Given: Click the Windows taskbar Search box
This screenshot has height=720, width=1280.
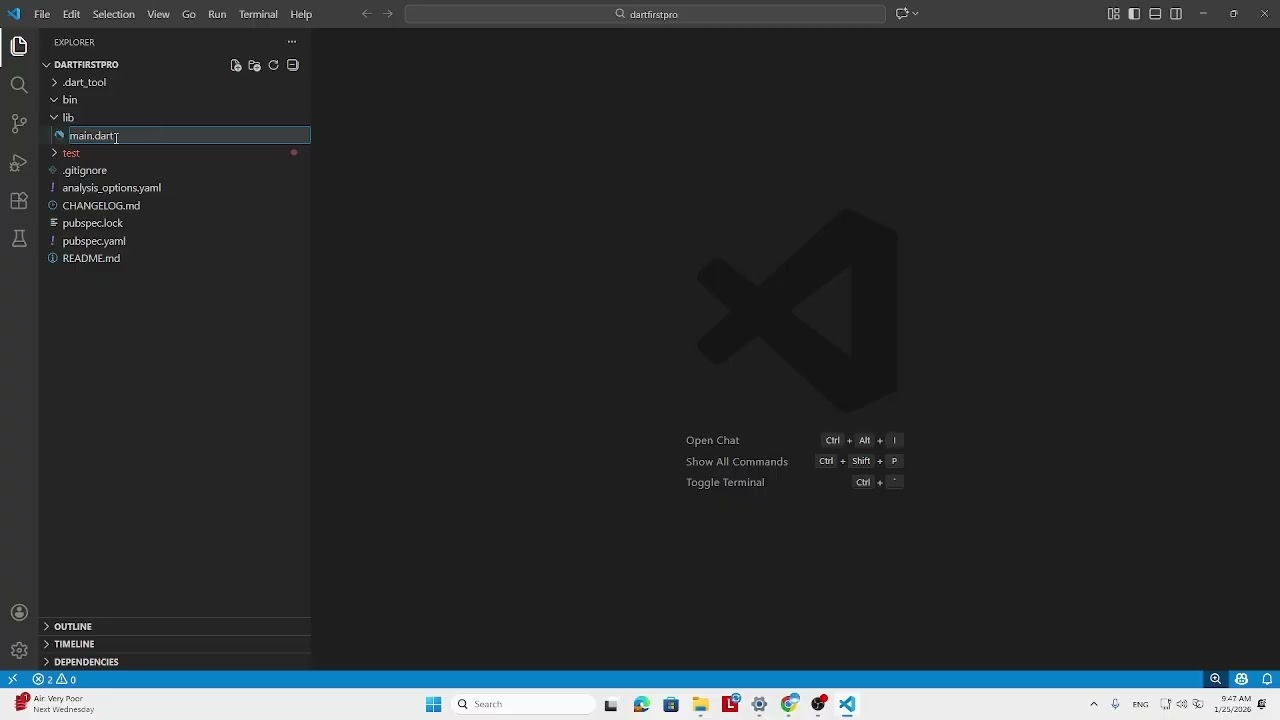Looking at the screenshot, I should point(521,704).
